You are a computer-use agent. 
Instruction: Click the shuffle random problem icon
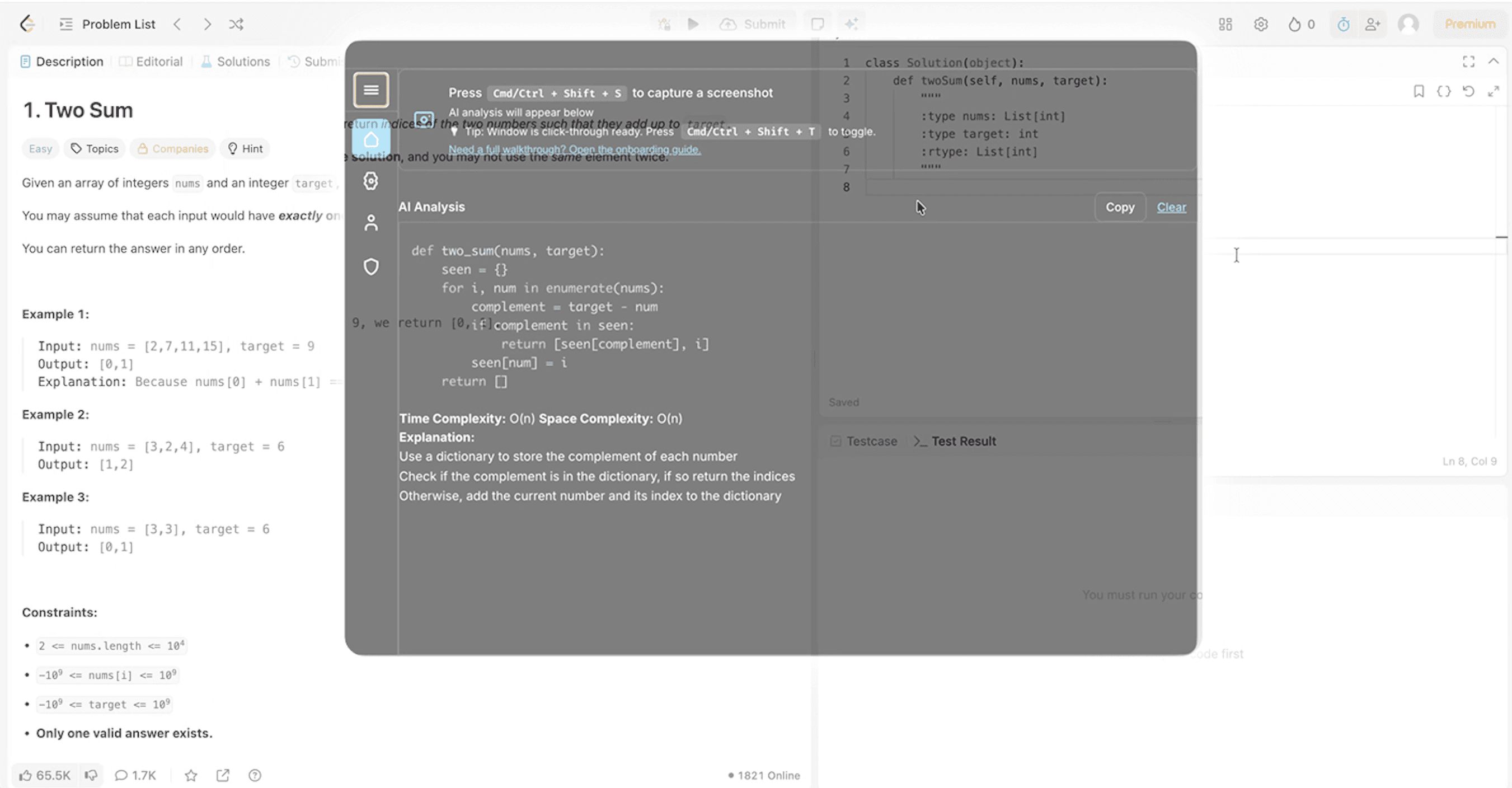click(x=236, y=24)
